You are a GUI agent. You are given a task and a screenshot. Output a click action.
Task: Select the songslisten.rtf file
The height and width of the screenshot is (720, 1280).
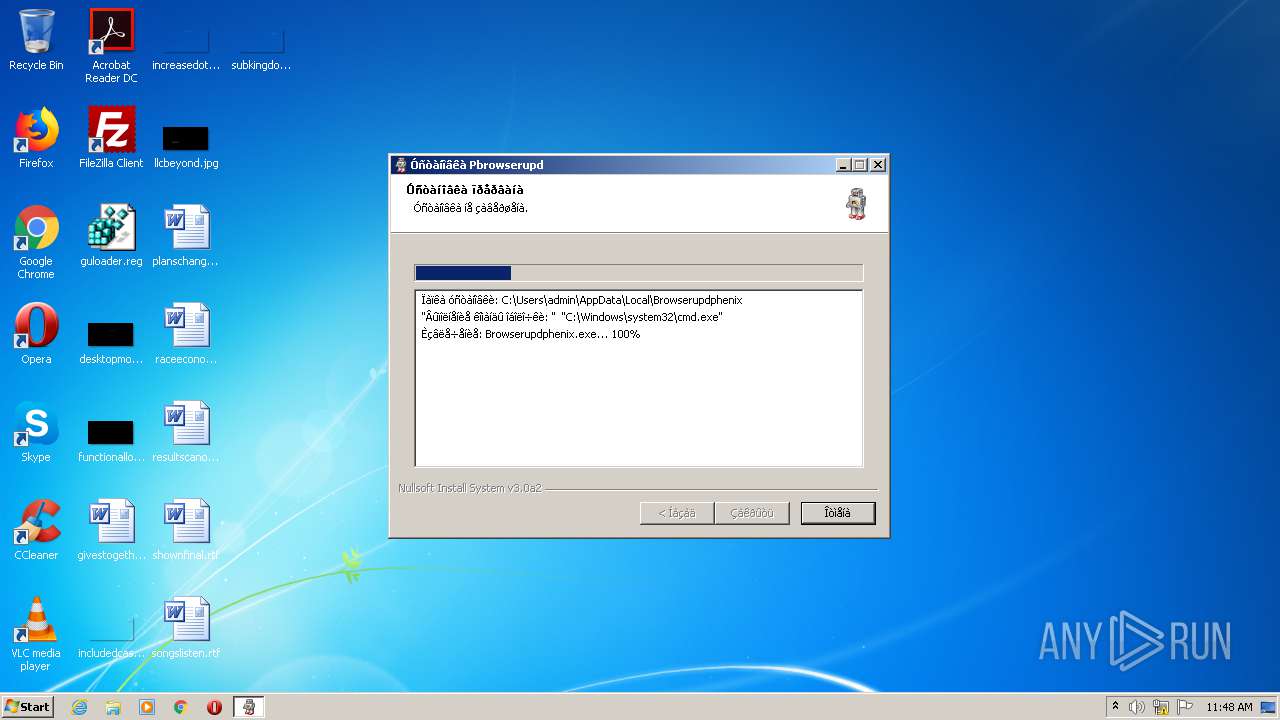coord(186,628)
